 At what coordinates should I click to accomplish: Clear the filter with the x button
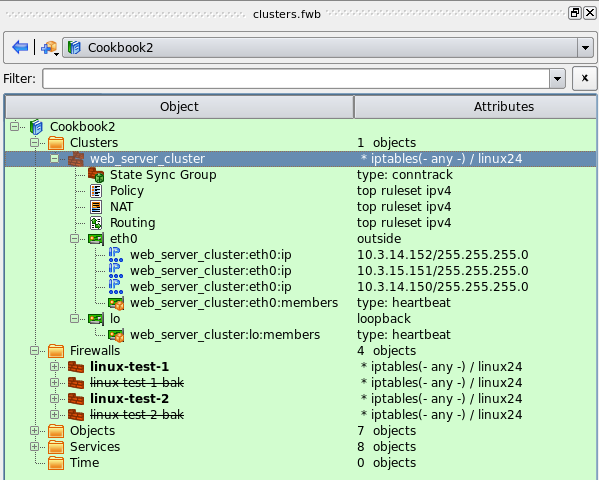tap(584, 78)
